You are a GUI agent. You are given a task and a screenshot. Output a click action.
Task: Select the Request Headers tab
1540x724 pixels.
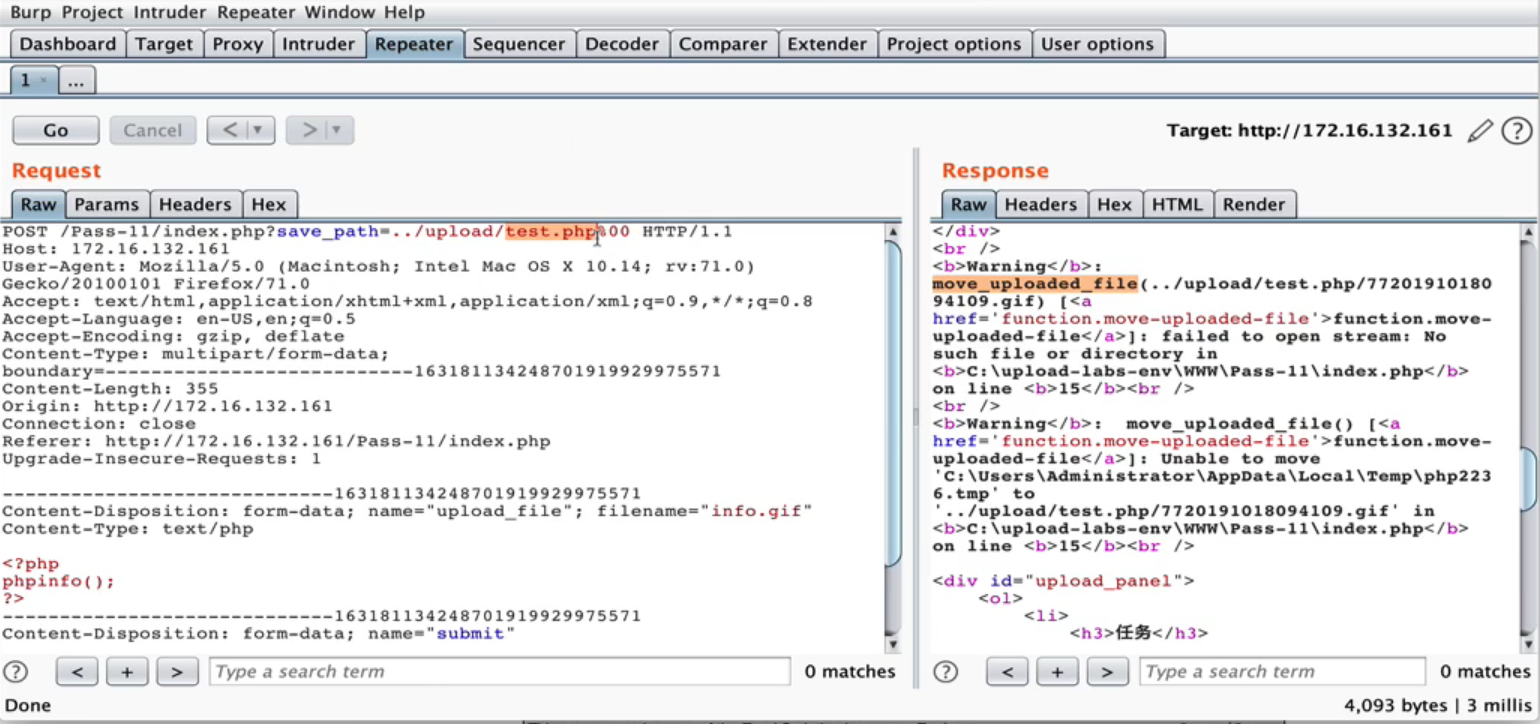(195, 204)
